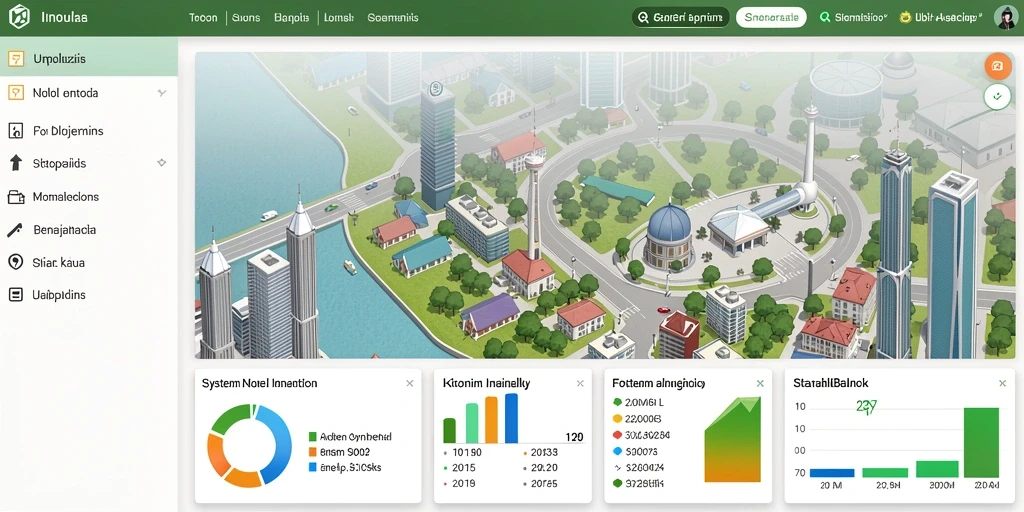The width and height of the screenshot is (1024, 512).
Task: Close the System Nolel Innention card
Action: click(x=409, y=383)
